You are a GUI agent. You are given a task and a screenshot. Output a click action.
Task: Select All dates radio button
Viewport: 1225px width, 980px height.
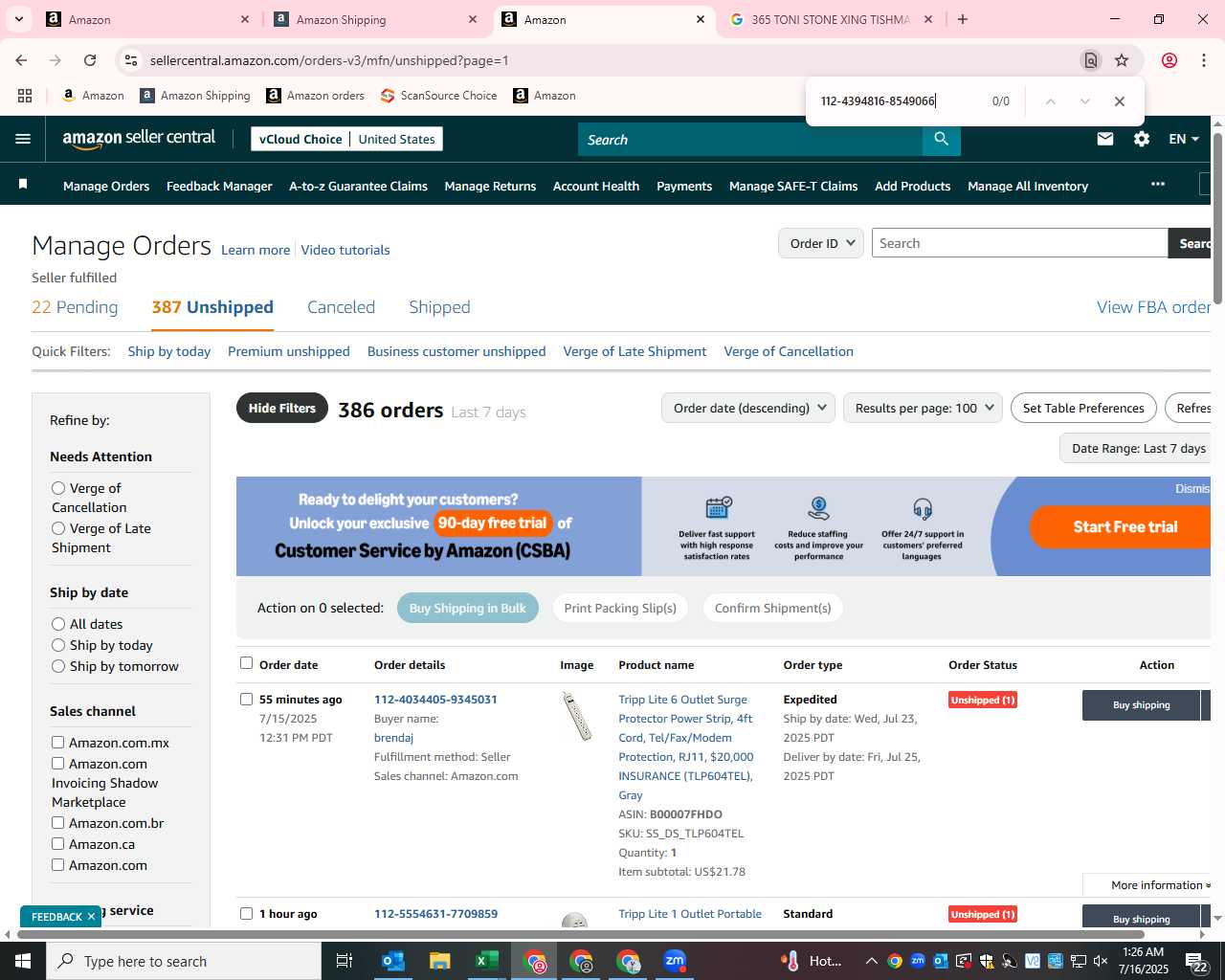point(58,624)
